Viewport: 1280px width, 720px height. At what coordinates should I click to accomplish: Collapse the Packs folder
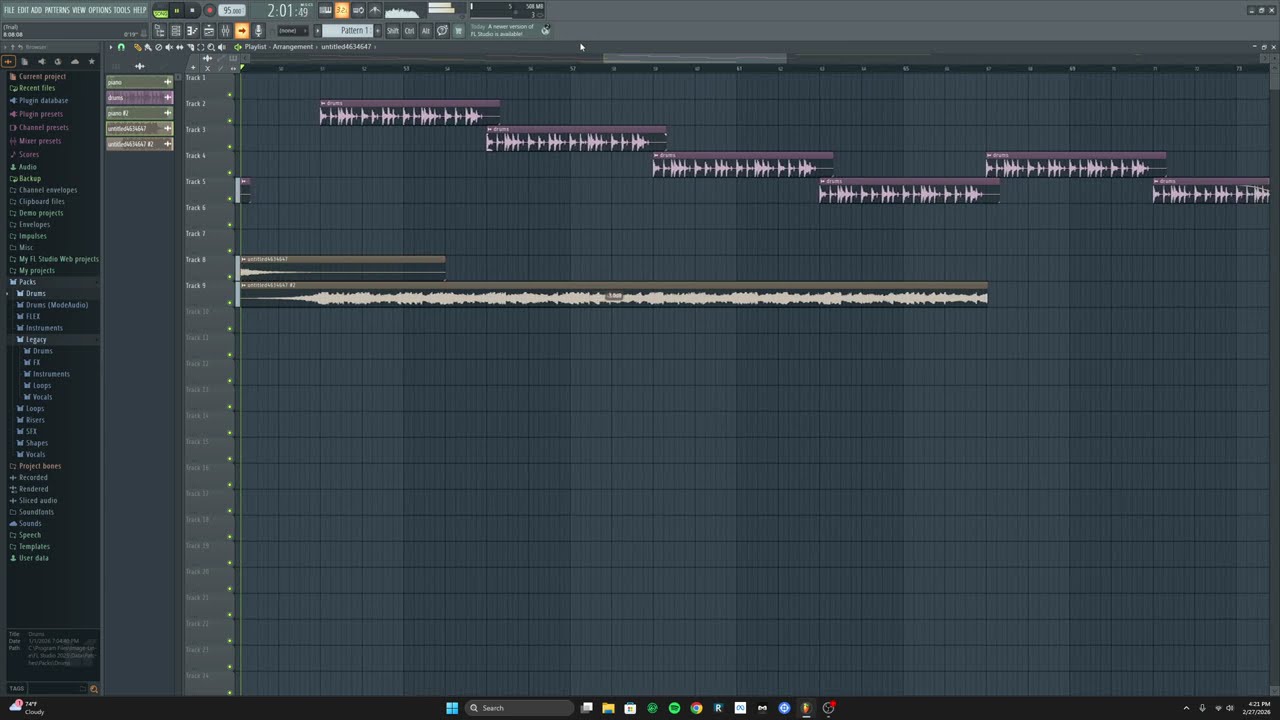(x=27, y=282)
